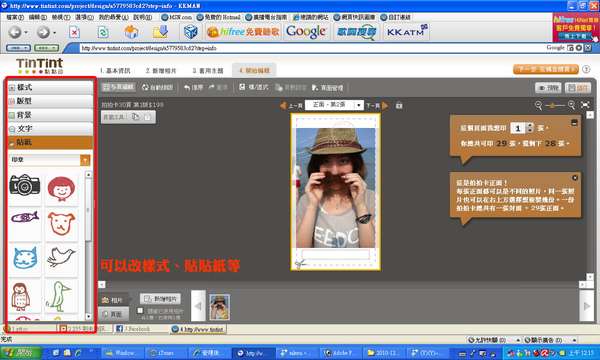Collapse the 貼紙 panel section
The image size is (600, 360).
pyautogui.click(x=50, y=142)
